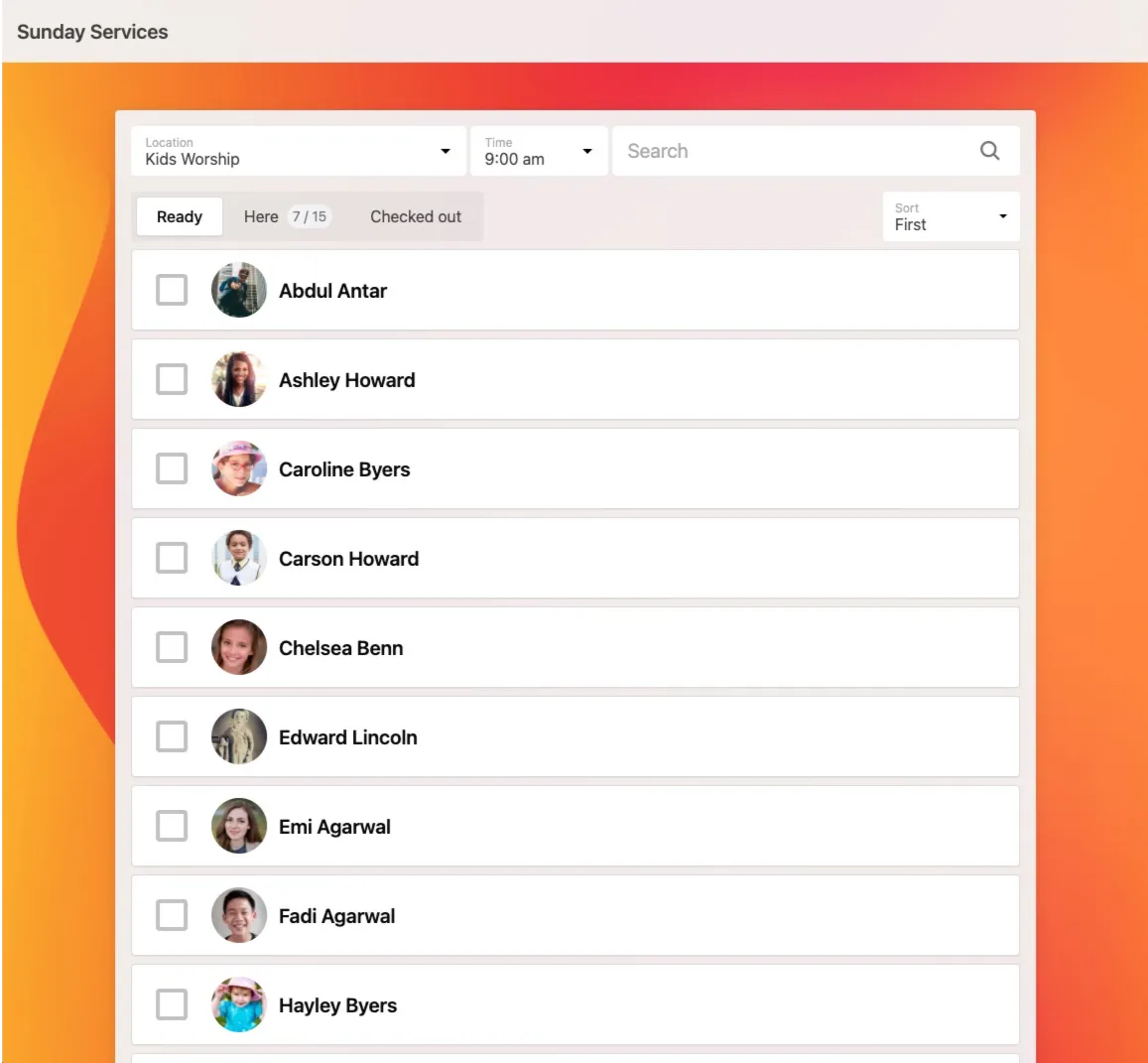Click the search magnifying glass icon

click(989, 151)
